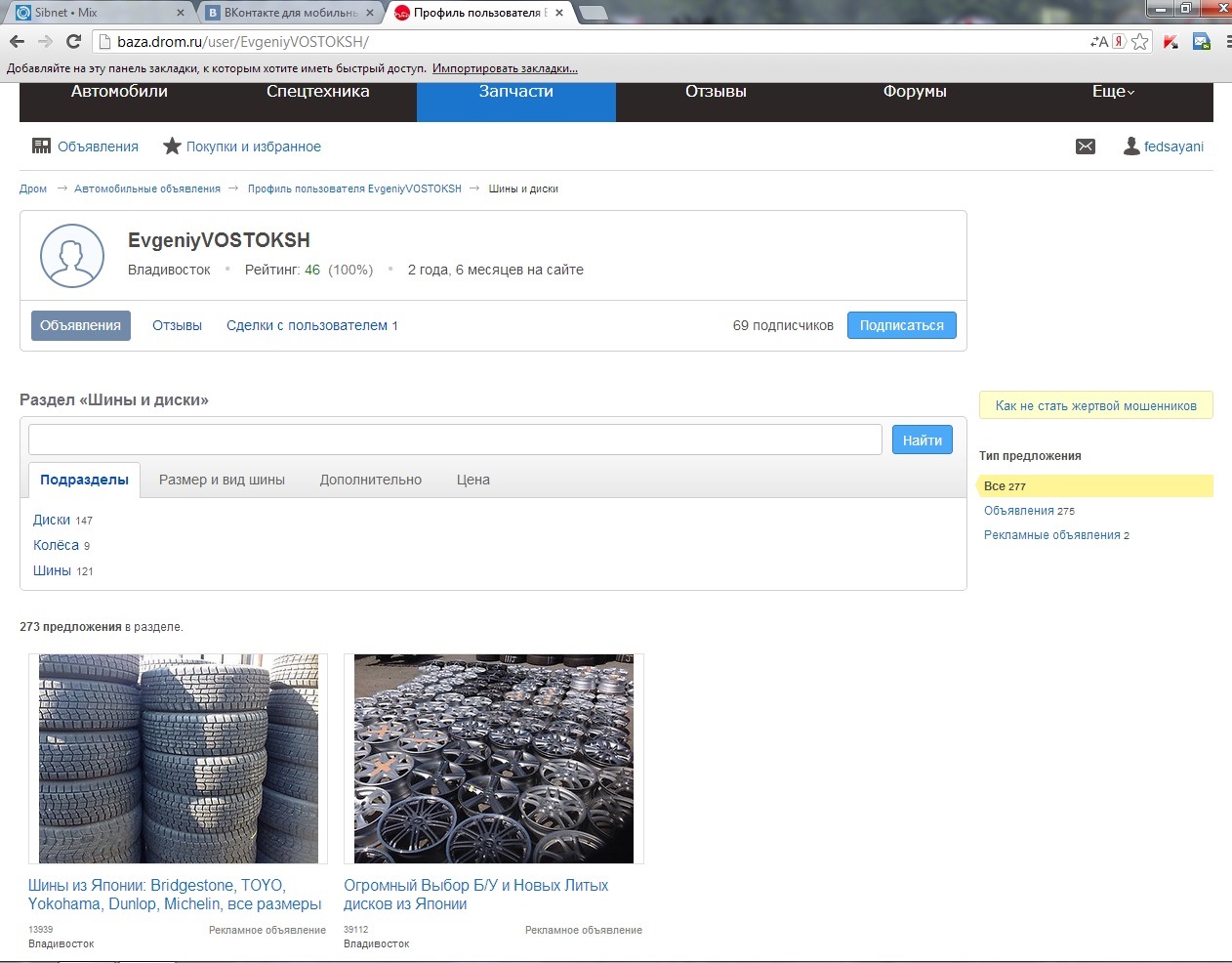1232x963 pixels.
Task: Close the Sibnet Mix tab
Action: (181, 13)
